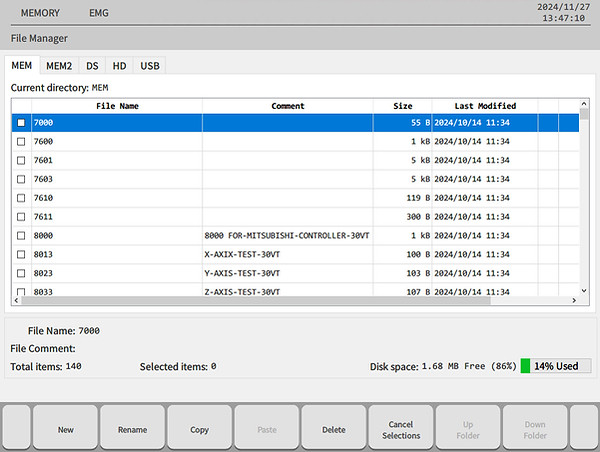Select the file name 7600
The width and height of the screenshot is (600, 452).
[43, 142]
